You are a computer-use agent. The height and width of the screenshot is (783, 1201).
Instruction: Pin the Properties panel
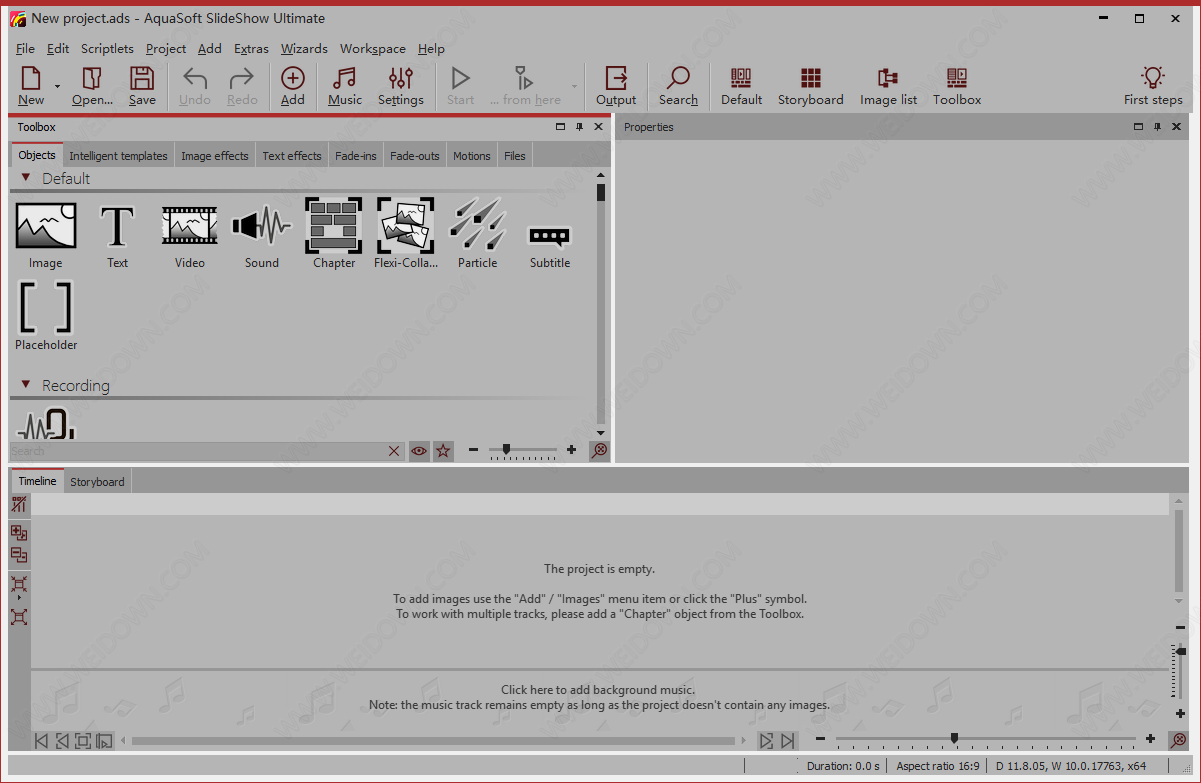point(1157,127)
